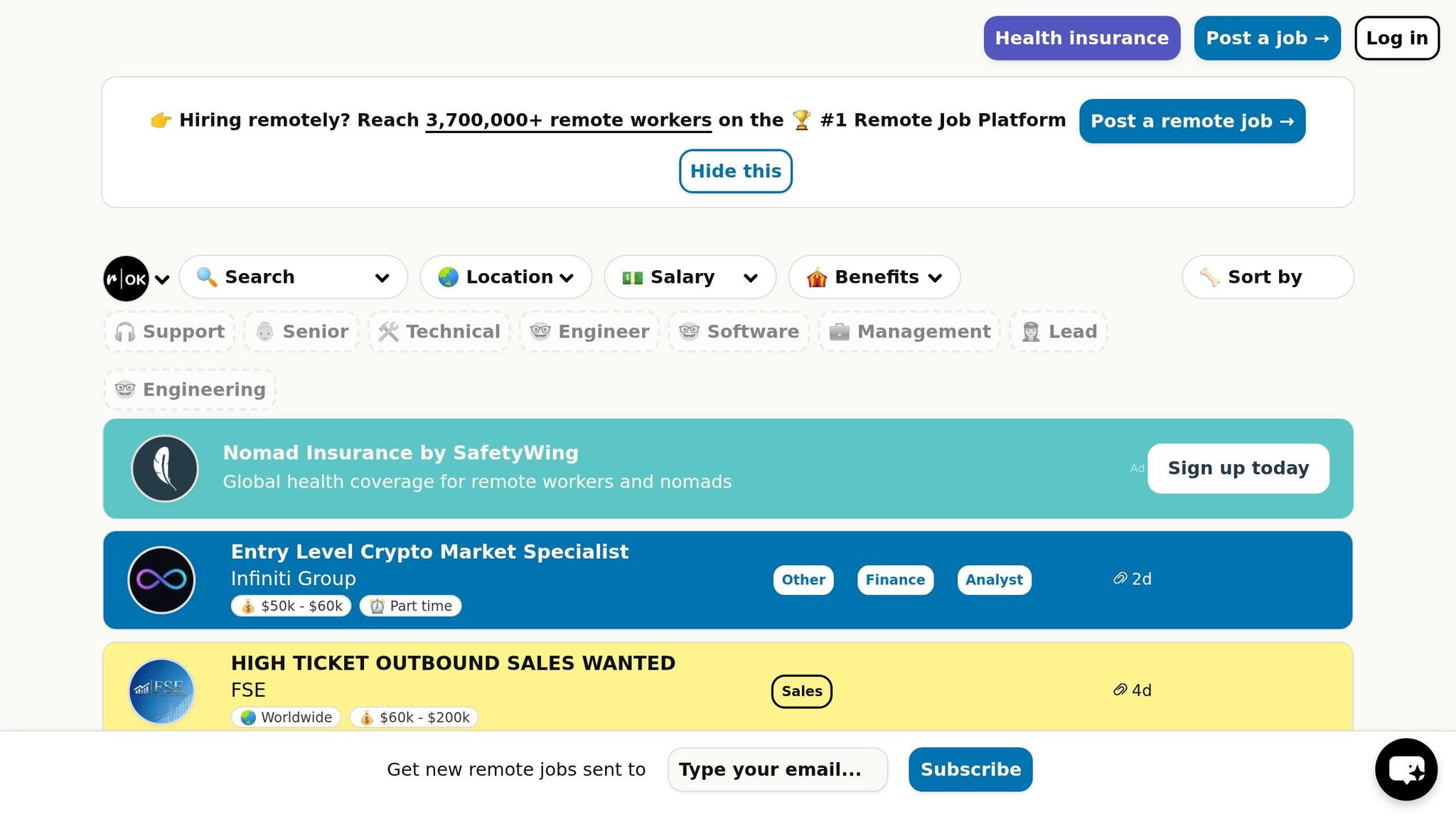Image resolution: width=1456 pixels, height=819 pixels.
Task: Open the 3,700,000+ remote workers link
Action: coord(569,121)
